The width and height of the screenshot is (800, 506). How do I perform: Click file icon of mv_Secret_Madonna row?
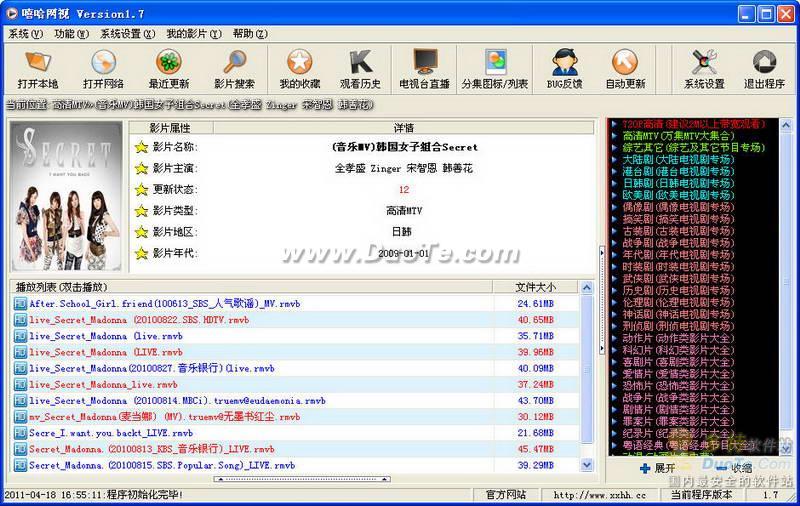(20, 417)
